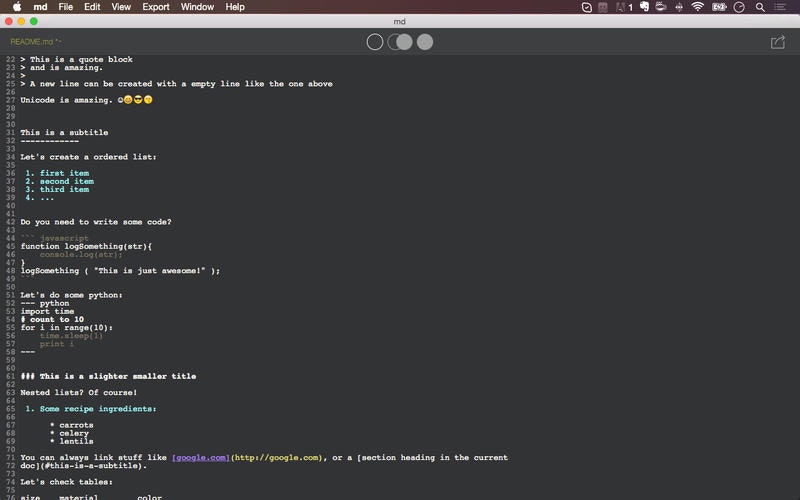Click the share/export icon in the toolbar
Image resolution: width=800 pixels, height=500 pixels.
778,42
